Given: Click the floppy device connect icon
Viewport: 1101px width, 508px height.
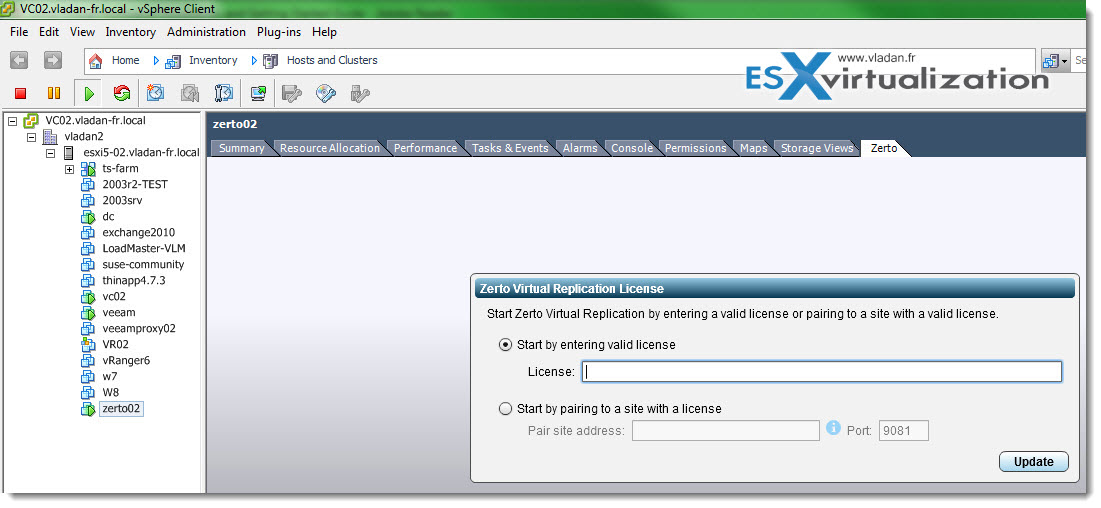Looking at the screenshot, I should tap(360, 93).
